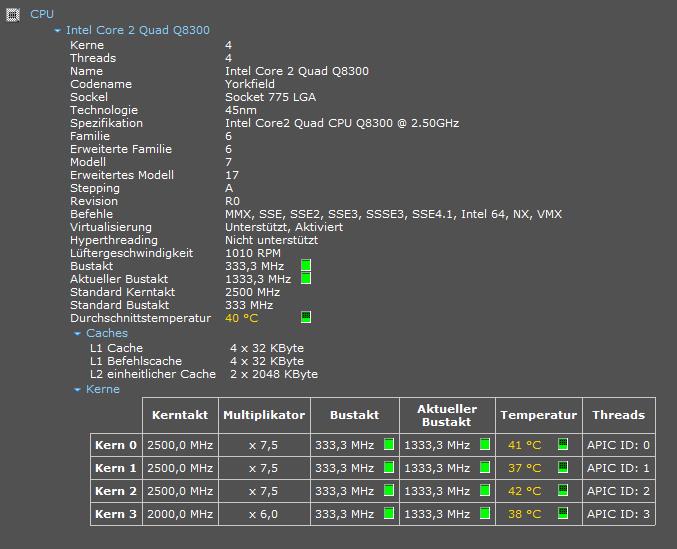Select the Kern 2 row label
Viewport: 677px width, 549px height.
116,491
